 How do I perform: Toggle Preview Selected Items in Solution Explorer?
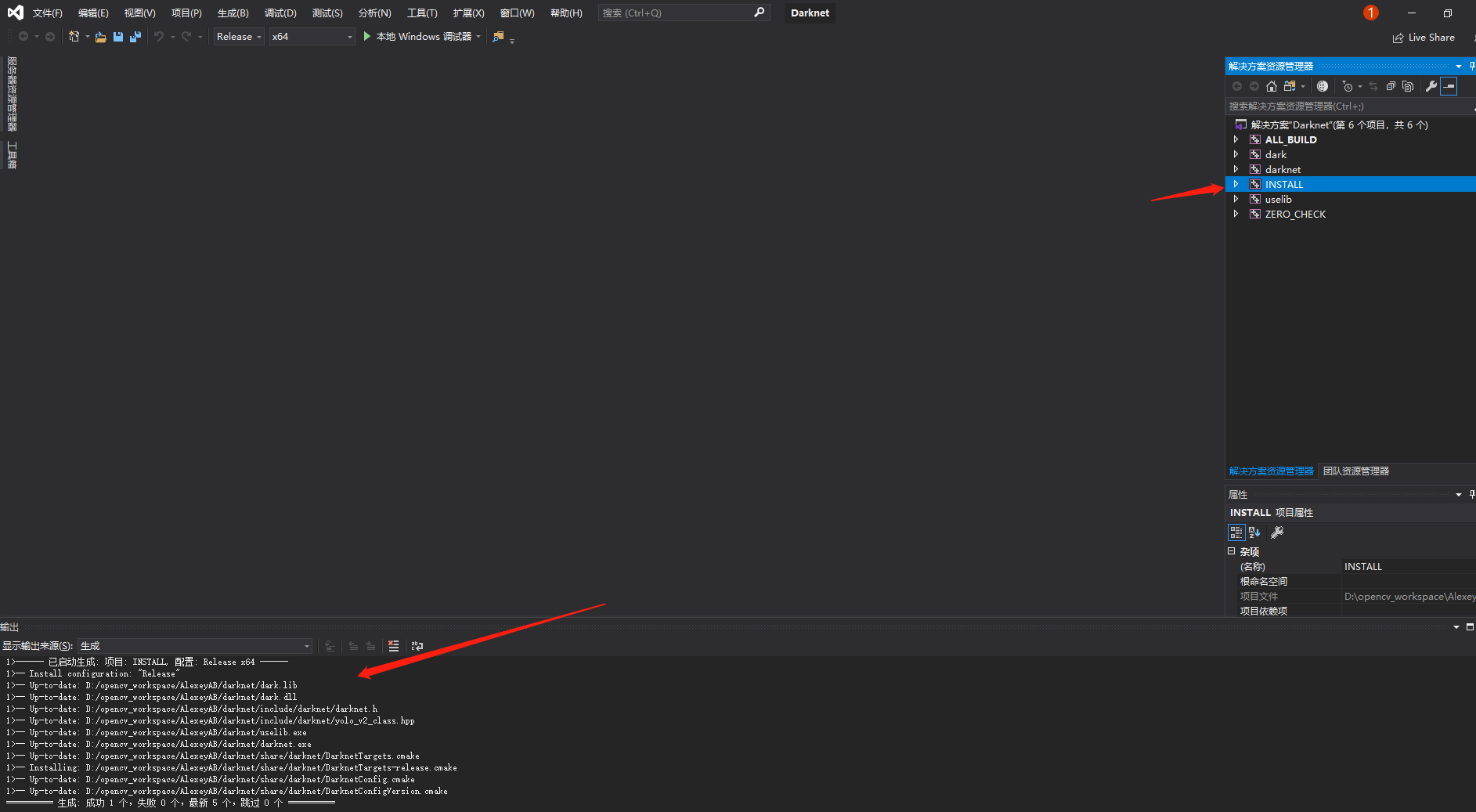tap(1449, 86)
